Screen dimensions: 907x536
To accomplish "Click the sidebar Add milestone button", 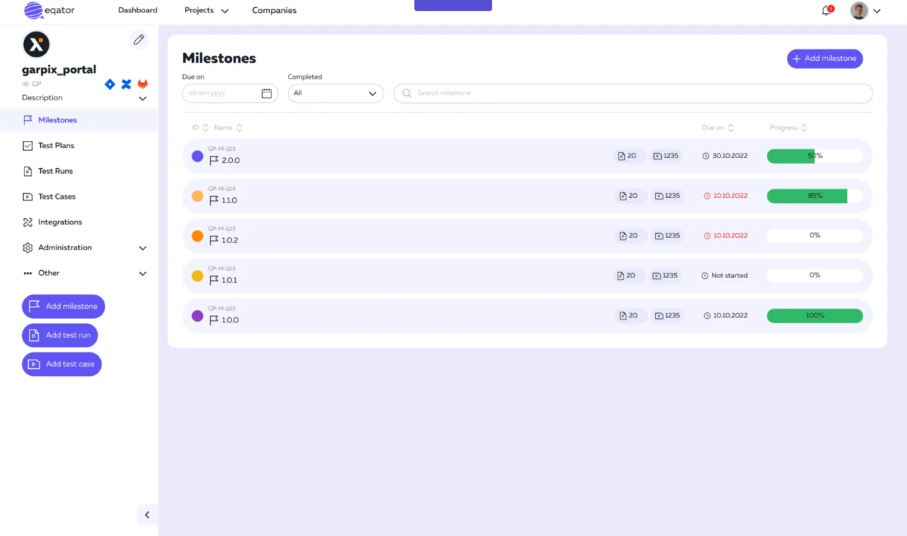I will [64, 306].
